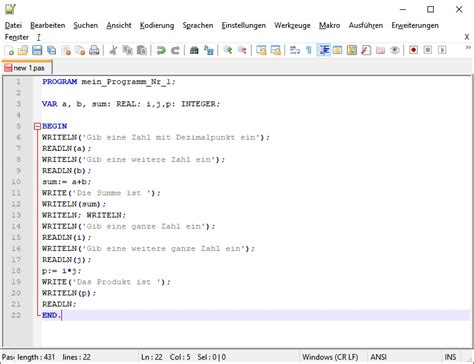Click on the VAR declaration line
Image resolution: width=474 pixels, height=364 pixels.
click(x=131, y=104)
